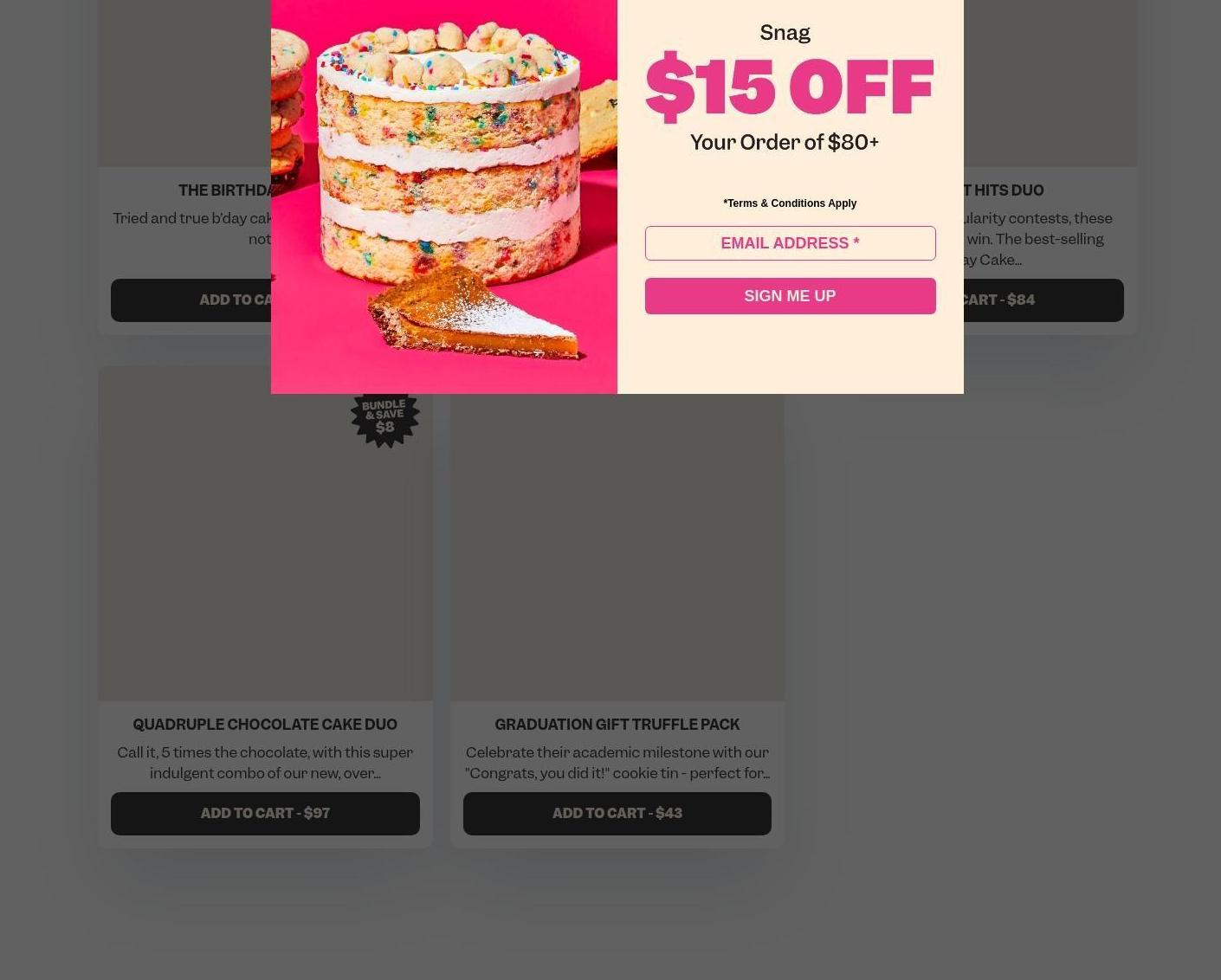Click the birthday cake promo image
The height and width of the screenshot is (980, 1221).
pos(444,197)
